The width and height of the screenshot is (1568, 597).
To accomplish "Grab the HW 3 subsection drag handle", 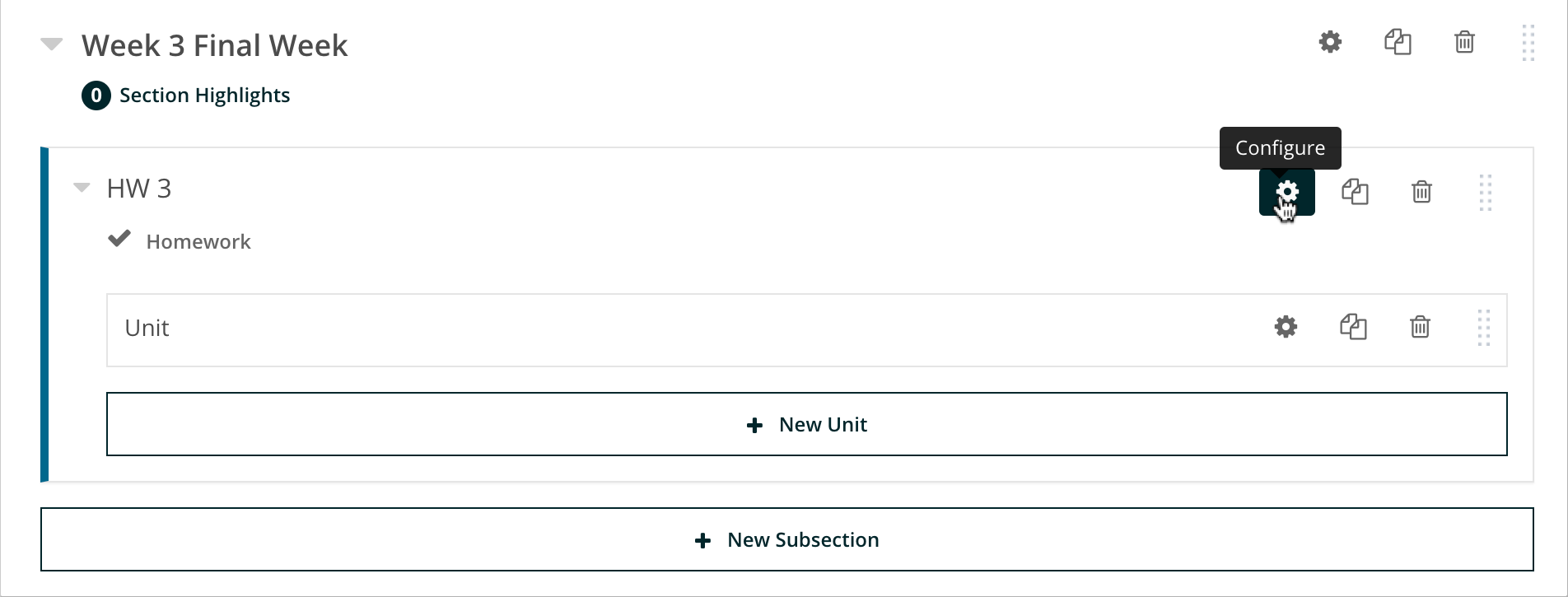I will point(1485,193).
